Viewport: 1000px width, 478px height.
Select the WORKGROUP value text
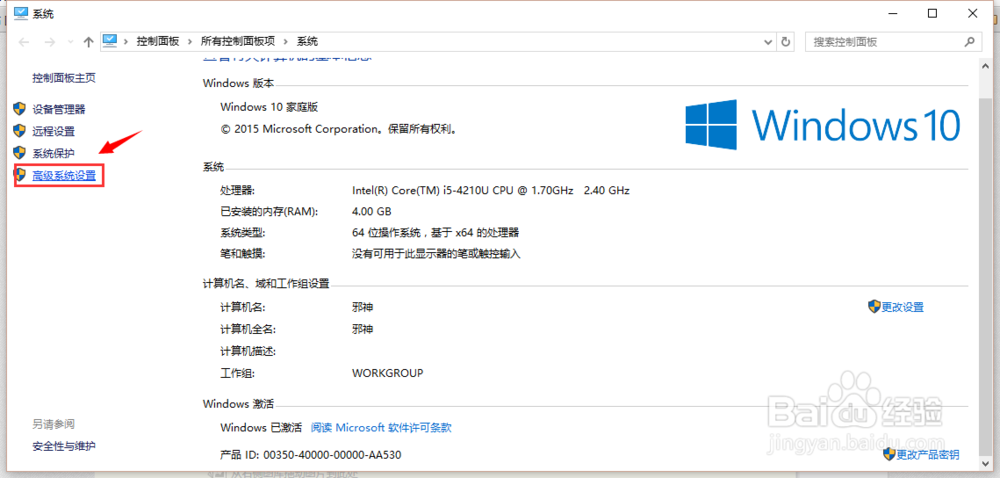pos(387,373)
